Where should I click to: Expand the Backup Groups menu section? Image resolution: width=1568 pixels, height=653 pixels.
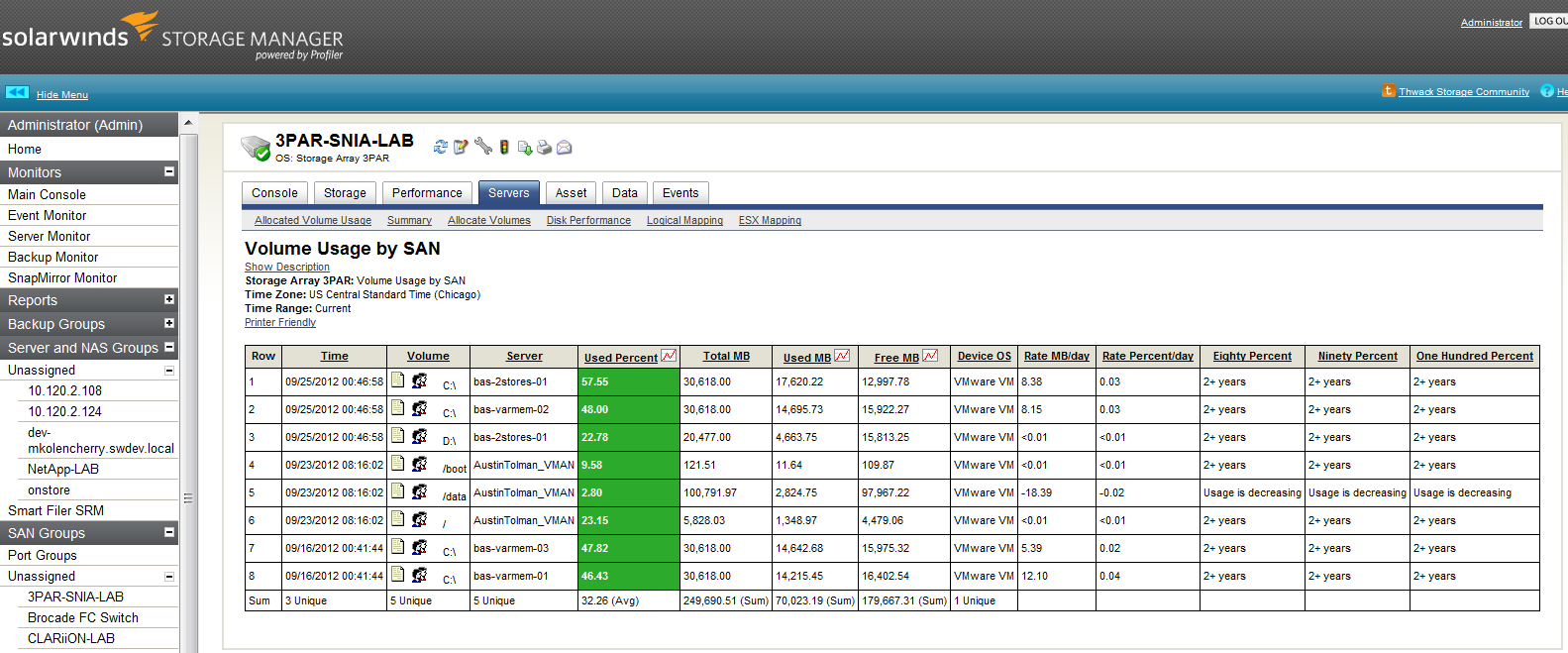coord(168,323)
